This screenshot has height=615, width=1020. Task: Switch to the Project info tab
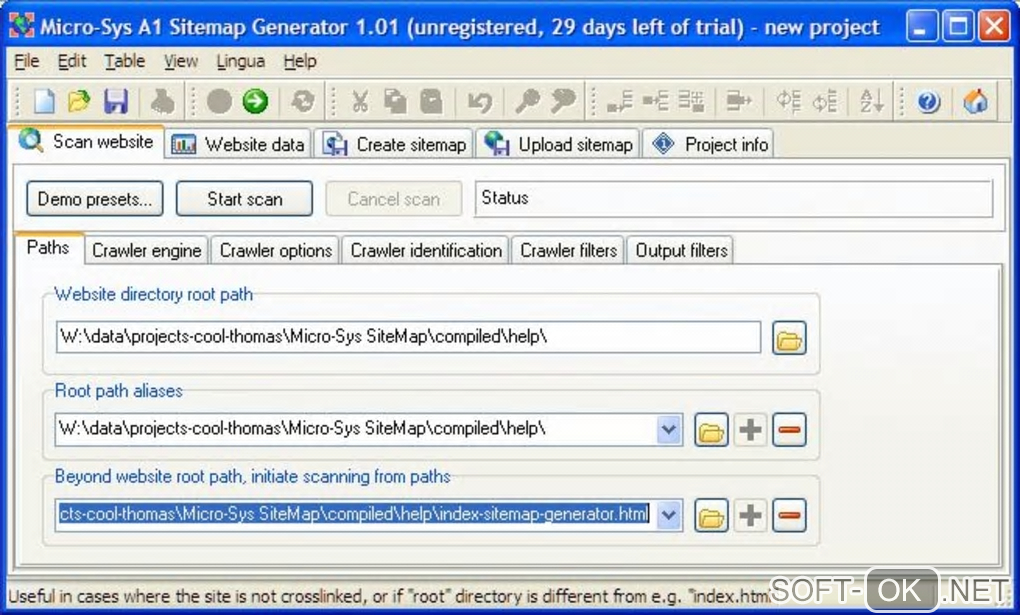pyautogui.click(x=708, y=144)
